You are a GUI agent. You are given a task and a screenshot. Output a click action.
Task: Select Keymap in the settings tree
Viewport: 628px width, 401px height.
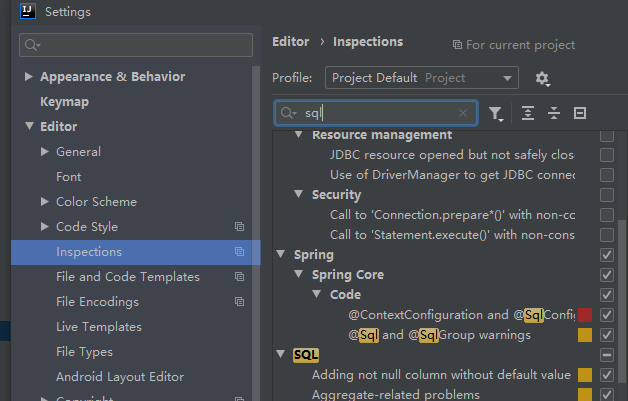pos(64,102)
